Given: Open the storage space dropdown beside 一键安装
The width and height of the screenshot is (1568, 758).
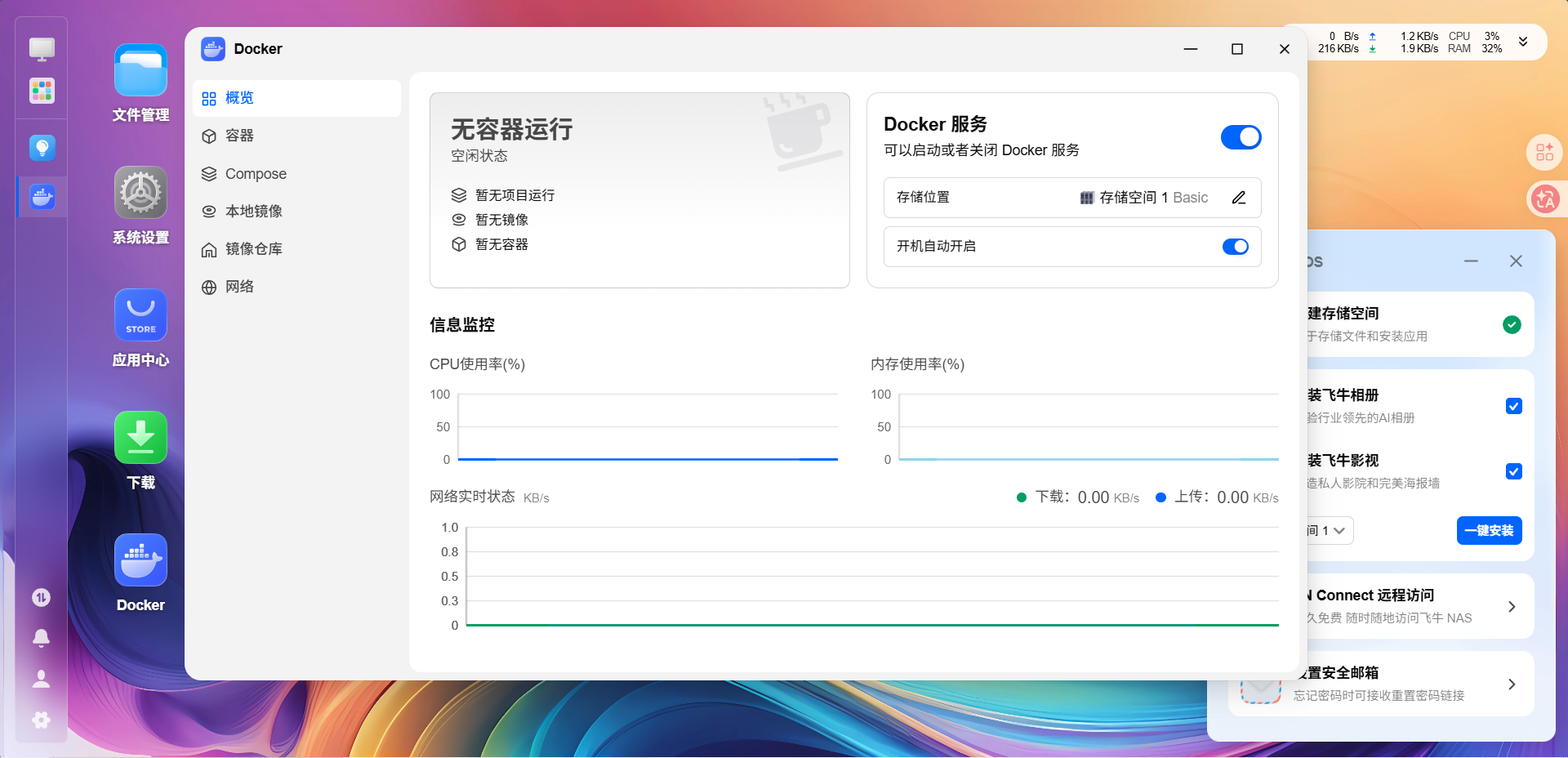Looking at the screenshot, I should tap(1330, 531).
